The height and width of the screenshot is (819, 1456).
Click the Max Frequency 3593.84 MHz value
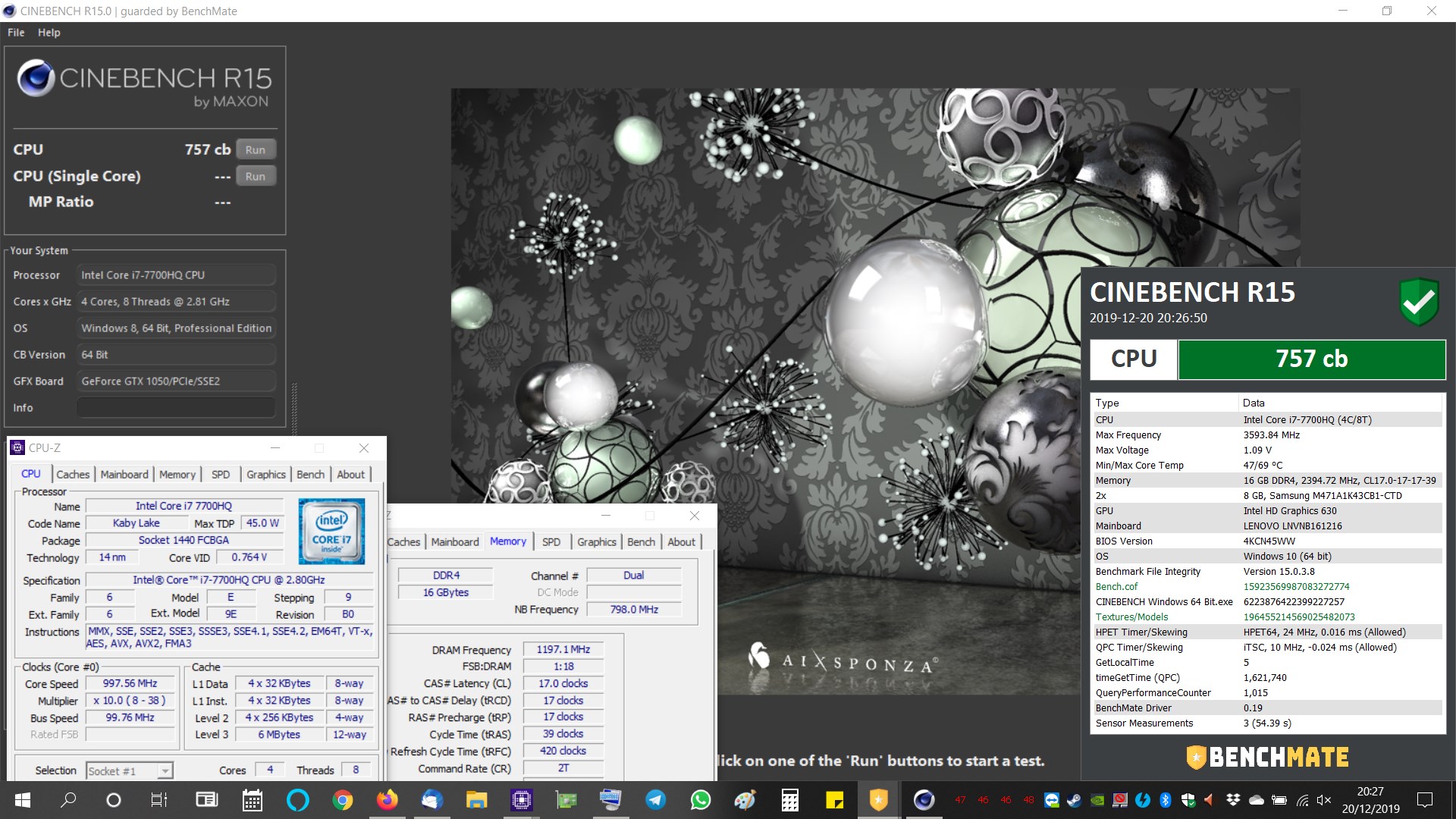click(x=1271, y=435)
